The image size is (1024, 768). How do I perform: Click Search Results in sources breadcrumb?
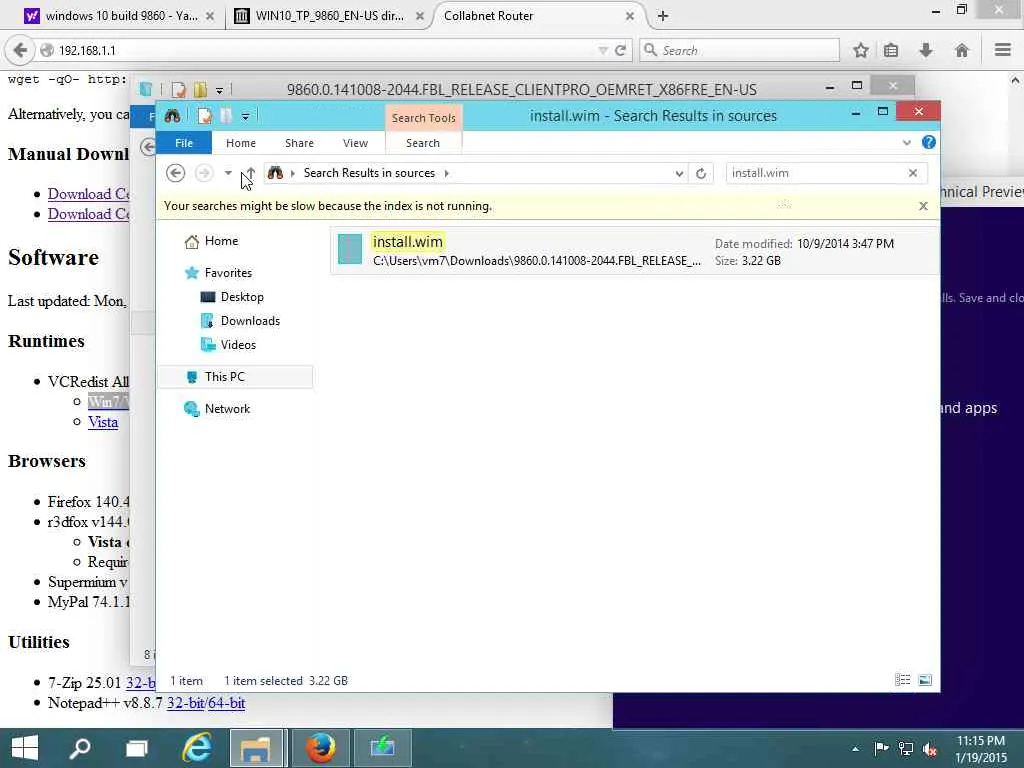pos(369,173)
